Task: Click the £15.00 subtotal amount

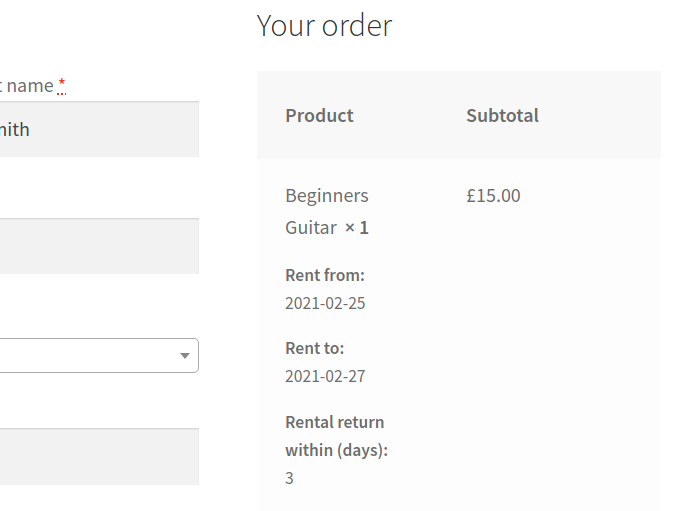Action: click(x=493, y=196)
